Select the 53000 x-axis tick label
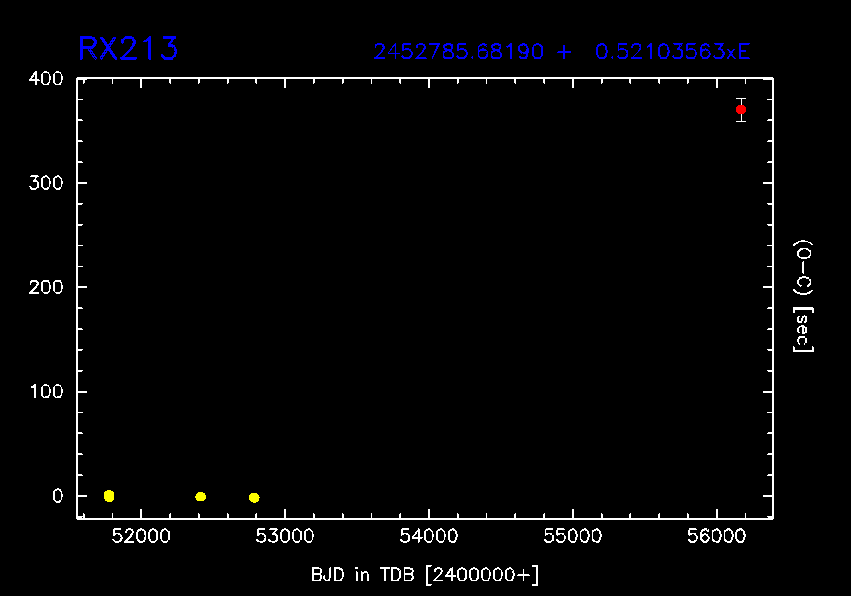The width and height of the screenshot is (851, 596). click(284, 538)
